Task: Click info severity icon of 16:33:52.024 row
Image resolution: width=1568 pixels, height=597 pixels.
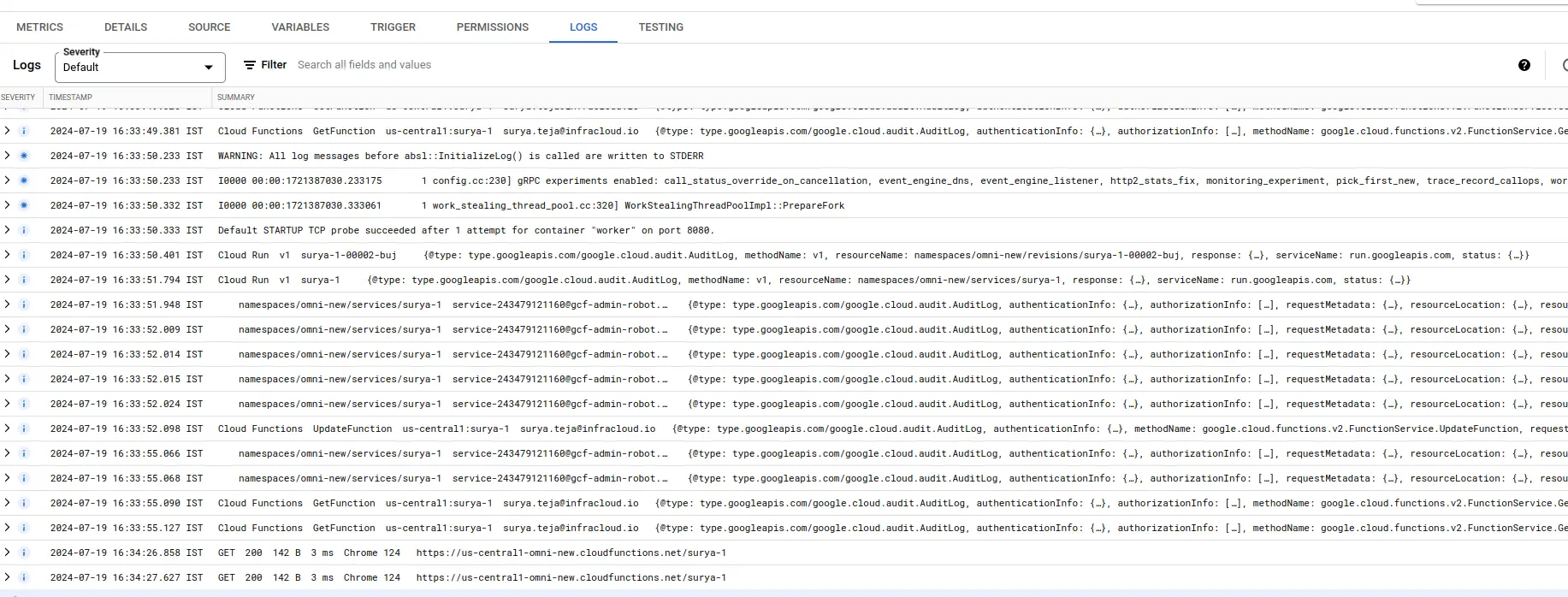Action: [24, 404]
